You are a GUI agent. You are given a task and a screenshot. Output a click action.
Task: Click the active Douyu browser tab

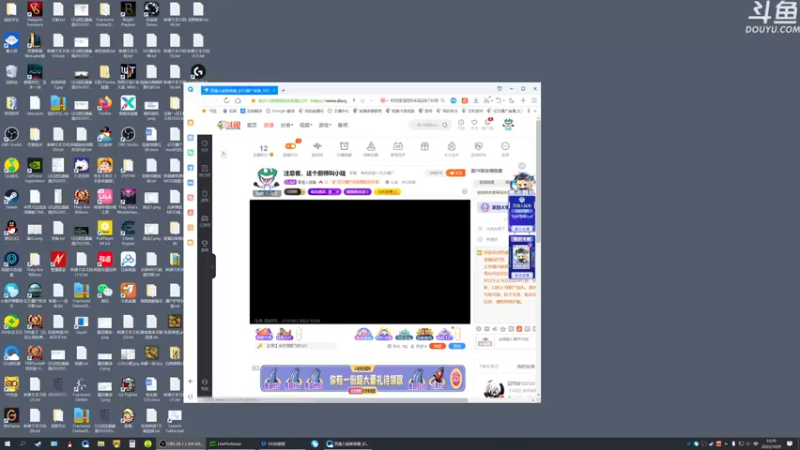[x=239, y=90]
